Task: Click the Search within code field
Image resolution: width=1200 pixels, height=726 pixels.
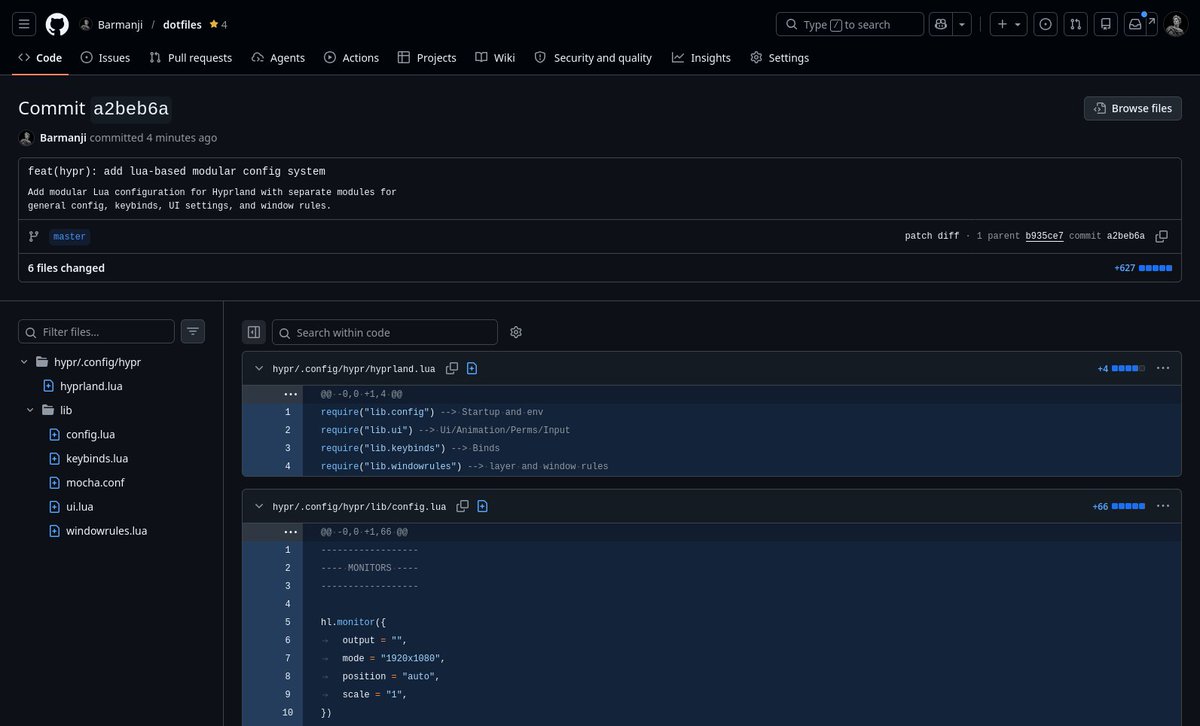Action: point(385,332)
